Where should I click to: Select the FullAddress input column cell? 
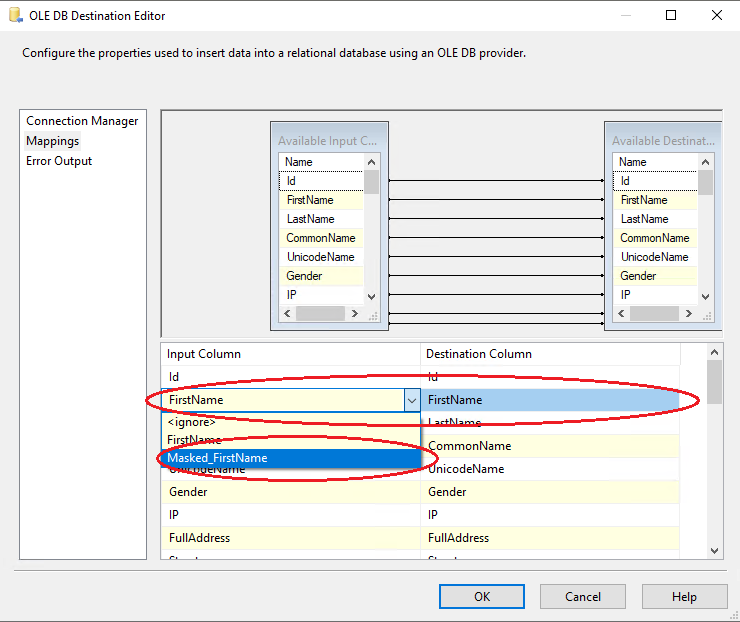coord(290,538)
